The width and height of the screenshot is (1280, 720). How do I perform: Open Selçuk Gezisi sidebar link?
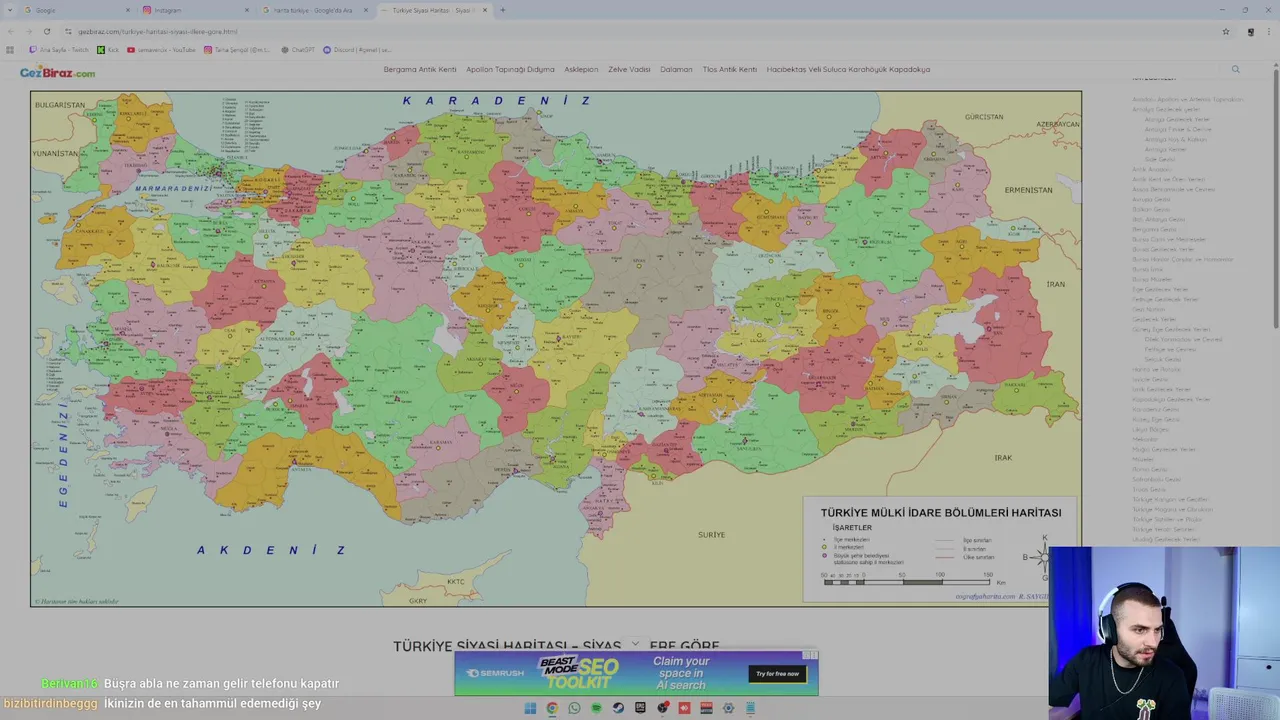(1162, 359)
